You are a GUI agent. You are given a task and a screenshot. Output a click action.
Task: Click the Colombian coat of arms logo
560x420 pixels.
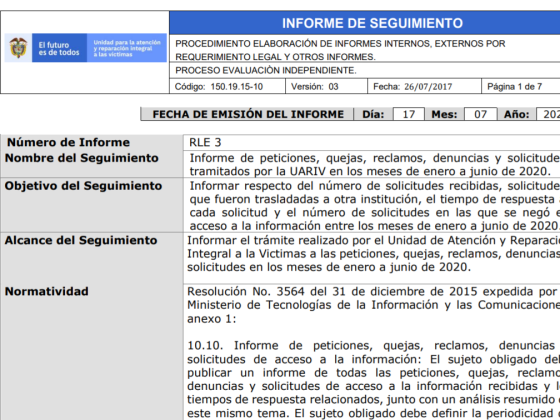click(x=18, y=48)
